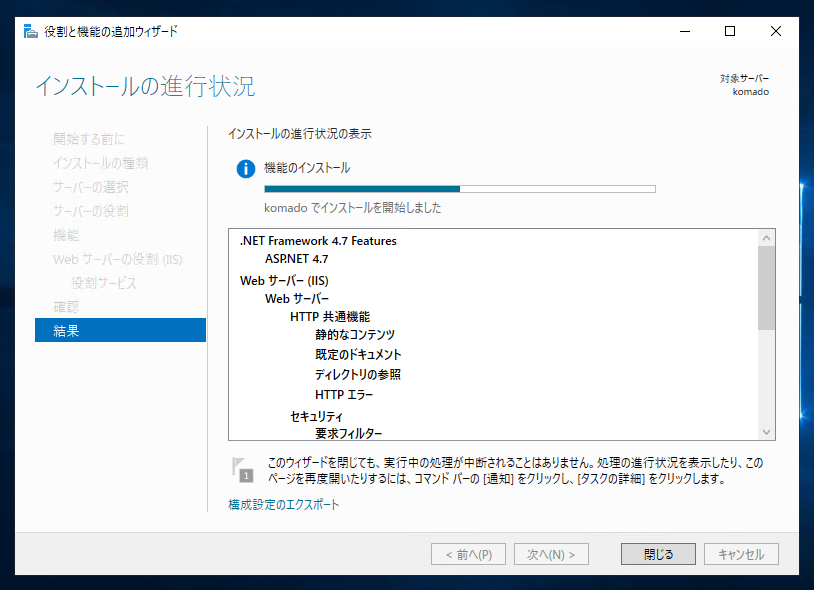Click the 機能のインストール status text
Screen dimensions: 814x590
coord(307,168)
